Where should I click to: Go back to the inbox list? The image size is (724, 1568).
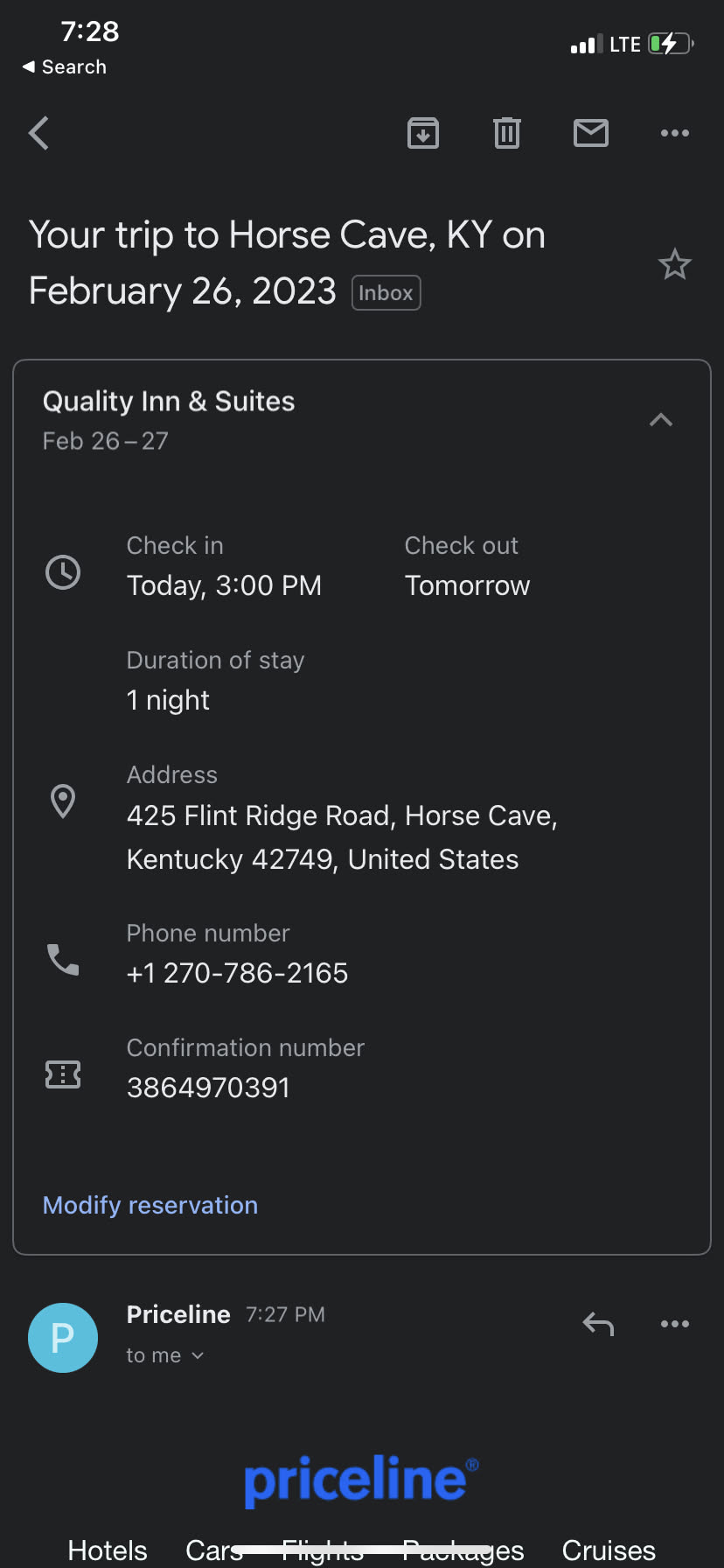point(39,134)
